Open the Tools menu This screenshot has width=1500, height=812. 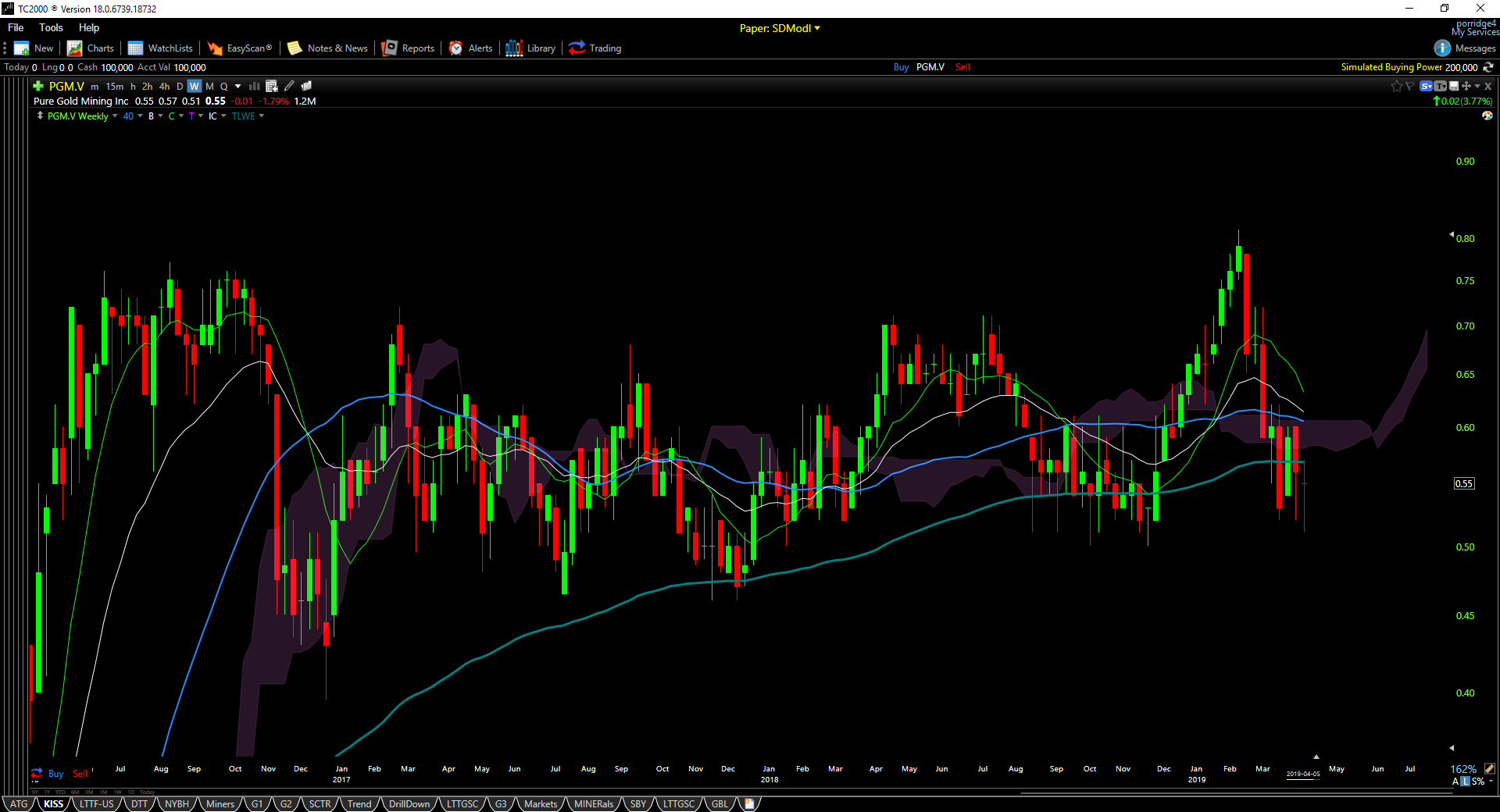(x=51, y=27)
